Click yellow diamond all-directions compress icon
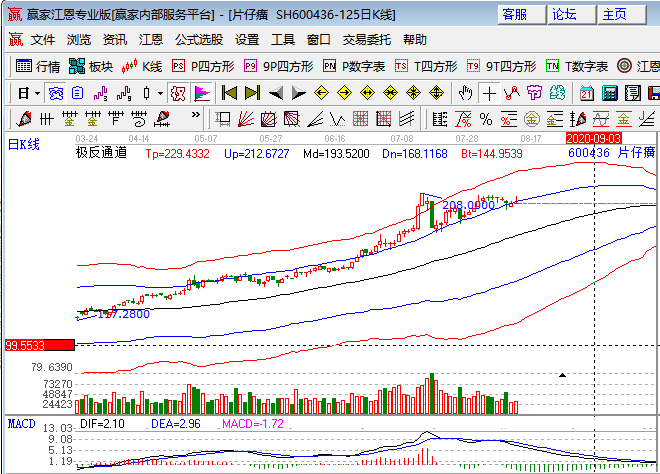 413,93
